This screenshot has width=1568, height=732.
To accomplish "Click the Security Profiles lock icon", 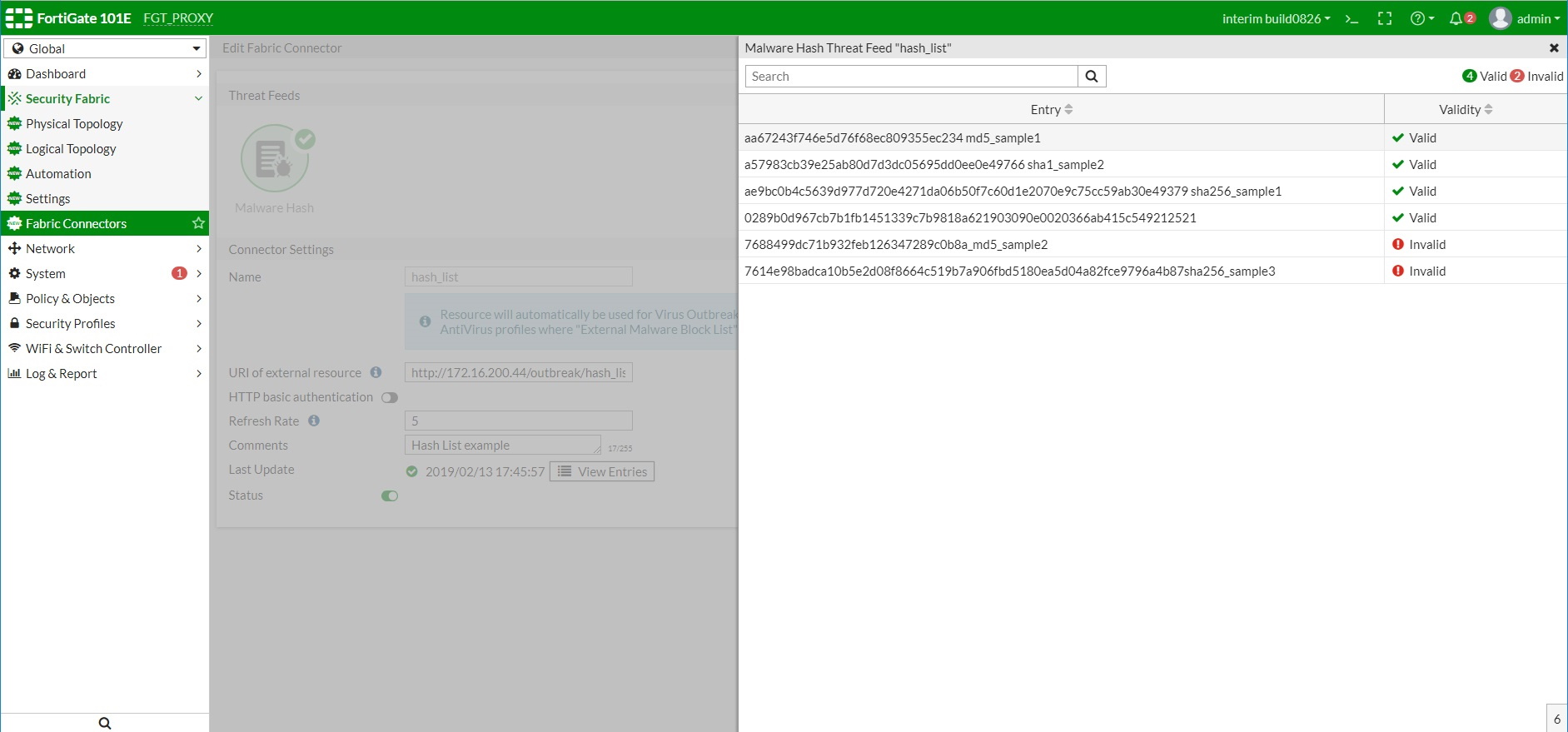I will [x=14, y=323].
